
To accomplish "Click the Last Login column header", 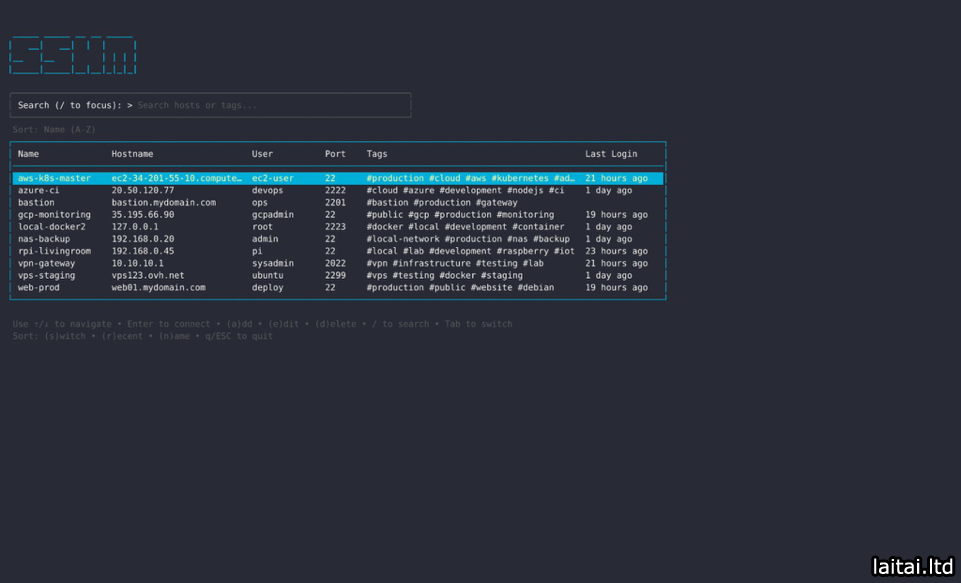I will click(x=610, y=154).
